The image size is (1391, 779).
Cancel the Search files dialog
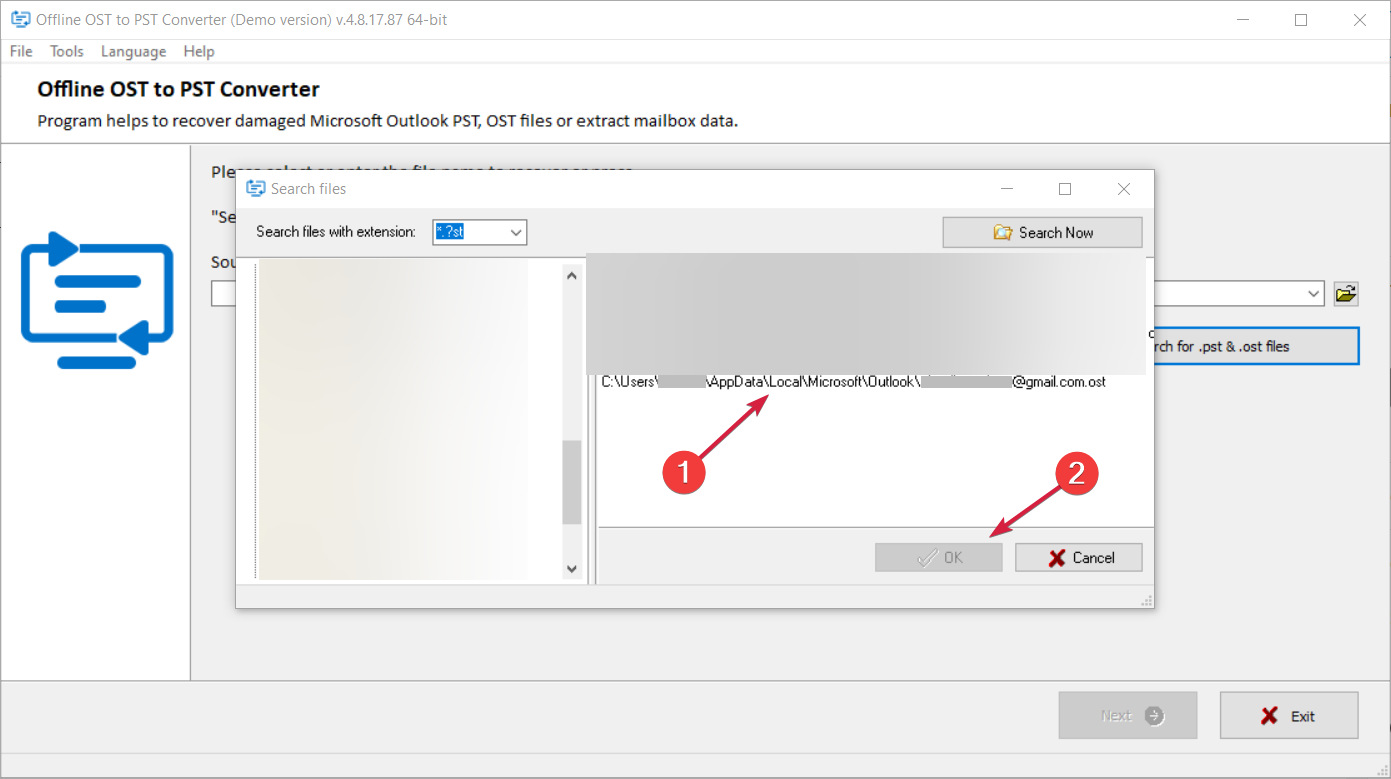(1078, 557)
